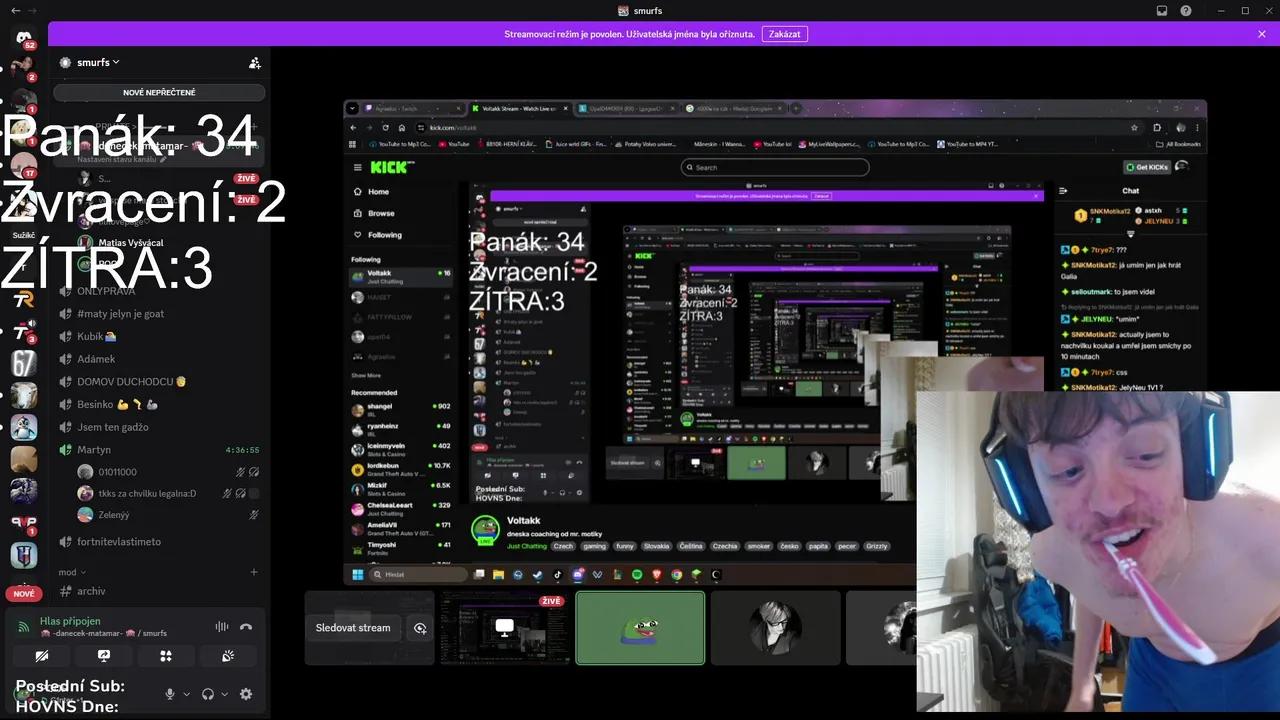Image resolution: width=1280 pixels, height=720 pixels.
Task: Click Zakázat to disable streamer mode
Action: 785,34
